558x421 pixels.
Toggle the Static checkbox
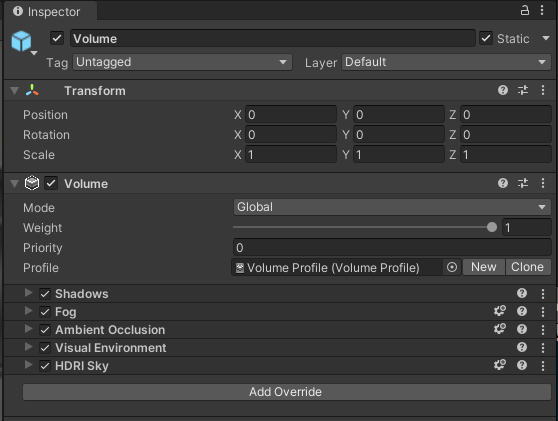tap(486, 38)
